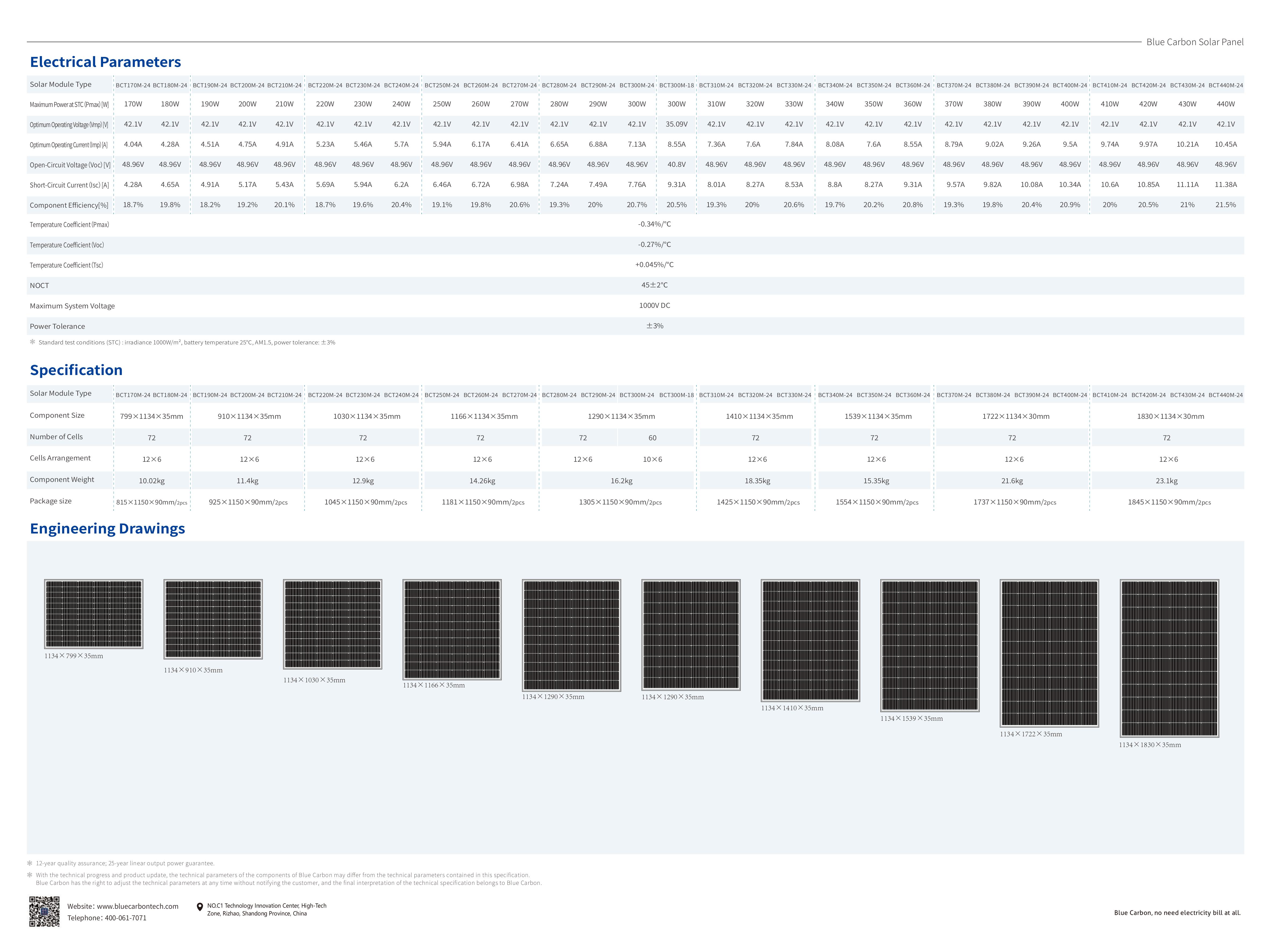
Task: Click the Electrical Parameters heading
Action: (105, 62)
